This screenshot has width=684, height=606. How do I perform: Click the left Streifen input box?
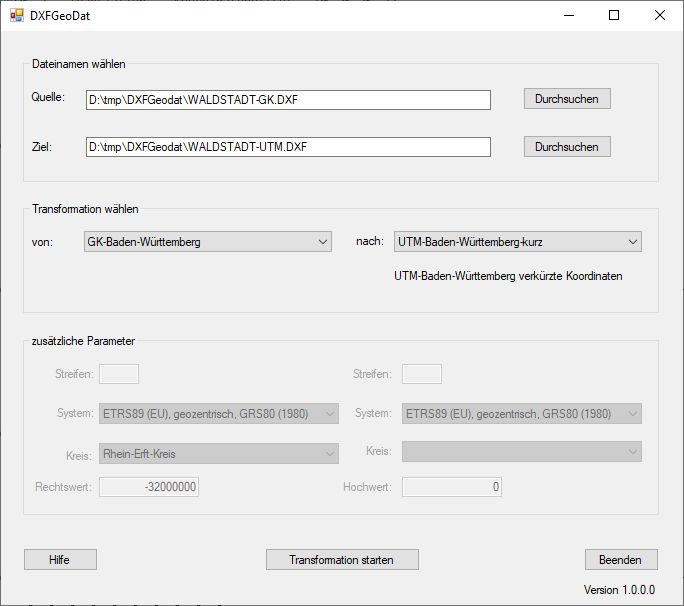(119, 374)
